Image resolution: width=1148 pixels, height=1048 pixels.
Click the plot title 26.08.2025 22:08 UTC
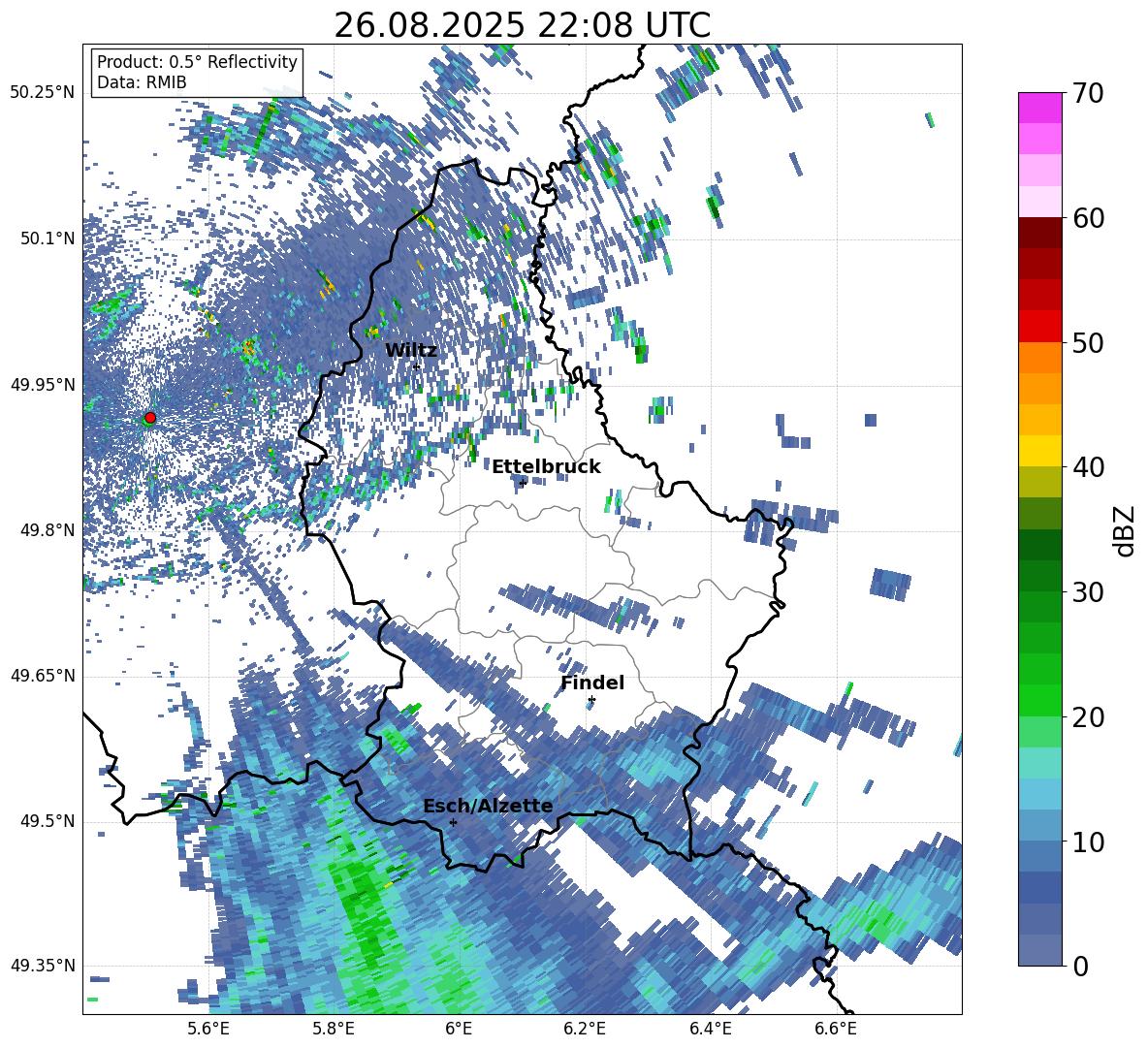522,25
